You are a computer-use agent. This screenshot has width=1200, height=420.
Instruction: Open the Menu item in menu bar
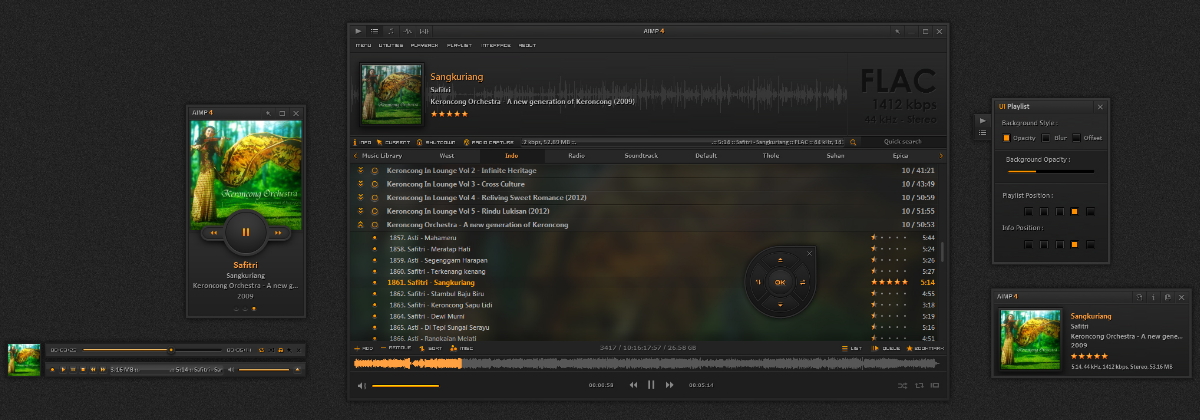point(363,45)
